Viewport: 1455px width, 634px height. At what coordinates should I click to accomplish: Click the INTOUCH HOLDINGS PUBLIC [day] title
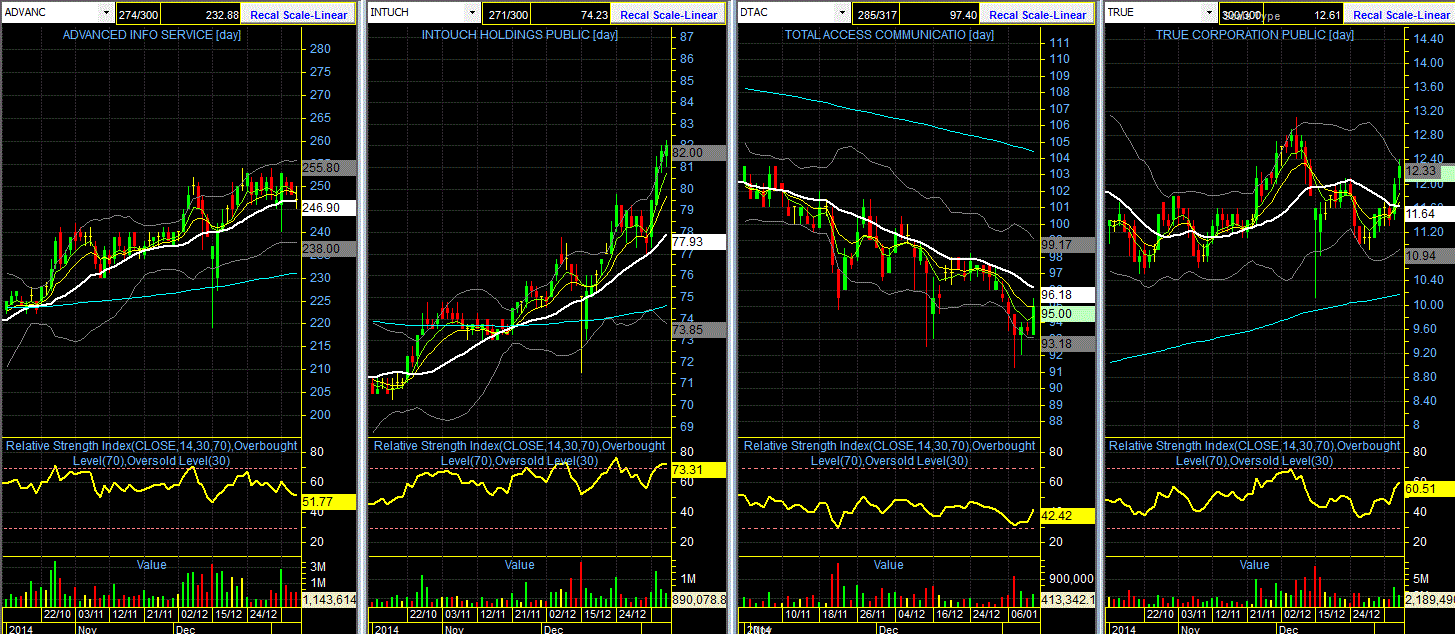(x=518, y=34)
